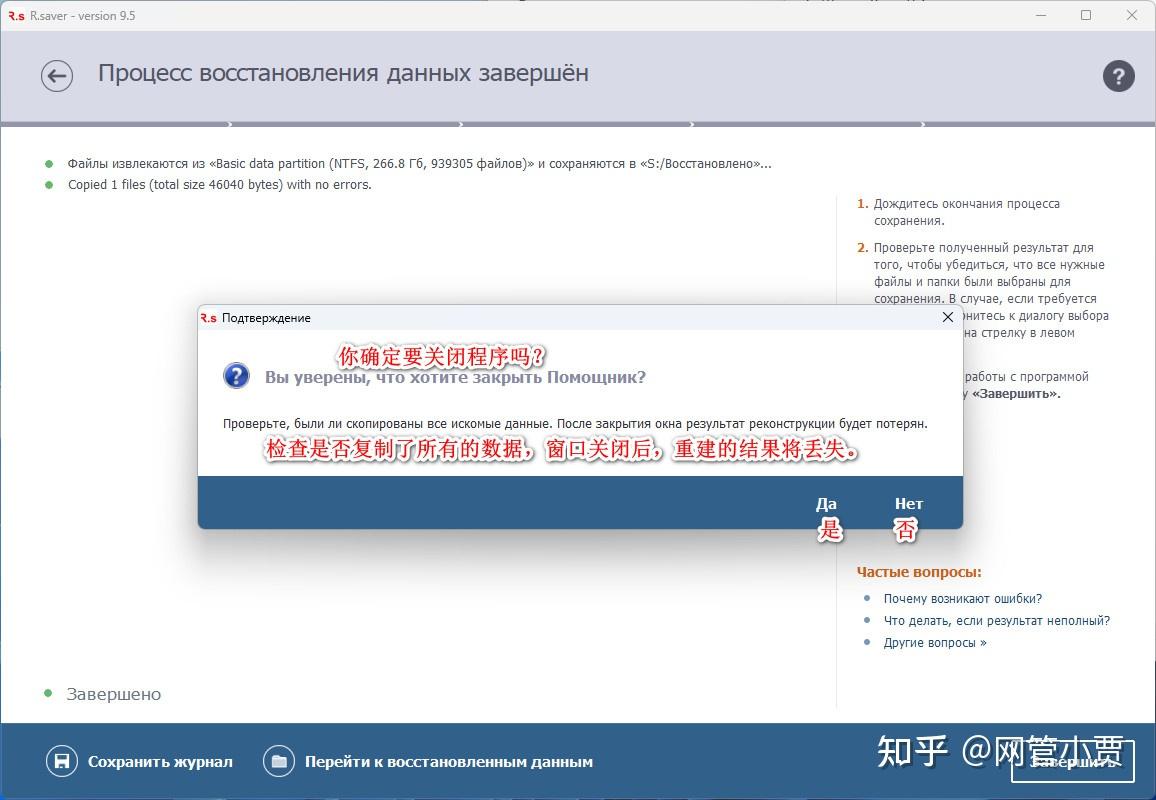Click the back arrow navigation icon

[x=57, y=75]
